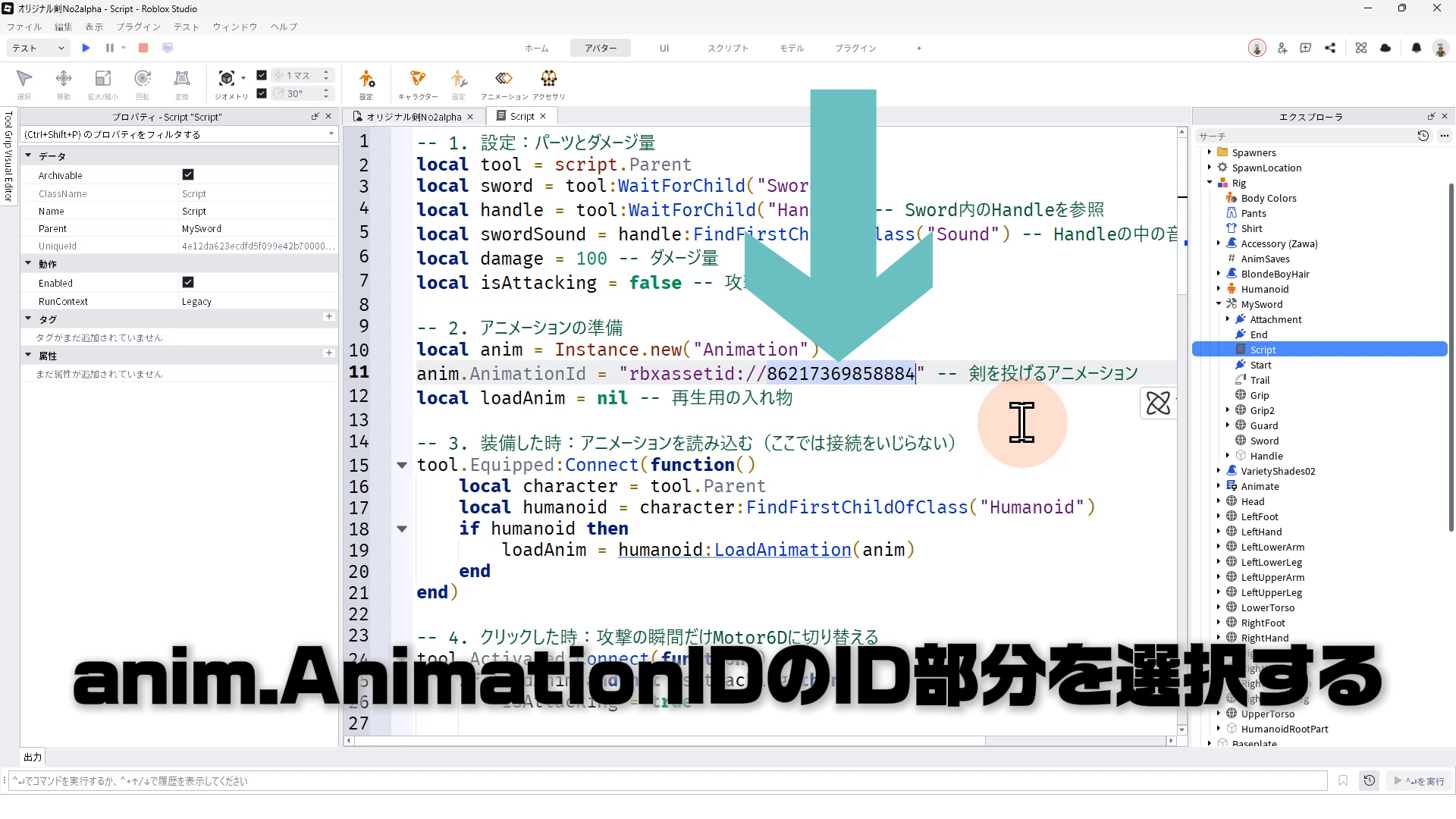This screenshot has height=819, width=1456.
Task: Collapse the MySword tree node
Action: click(1219, 304)
